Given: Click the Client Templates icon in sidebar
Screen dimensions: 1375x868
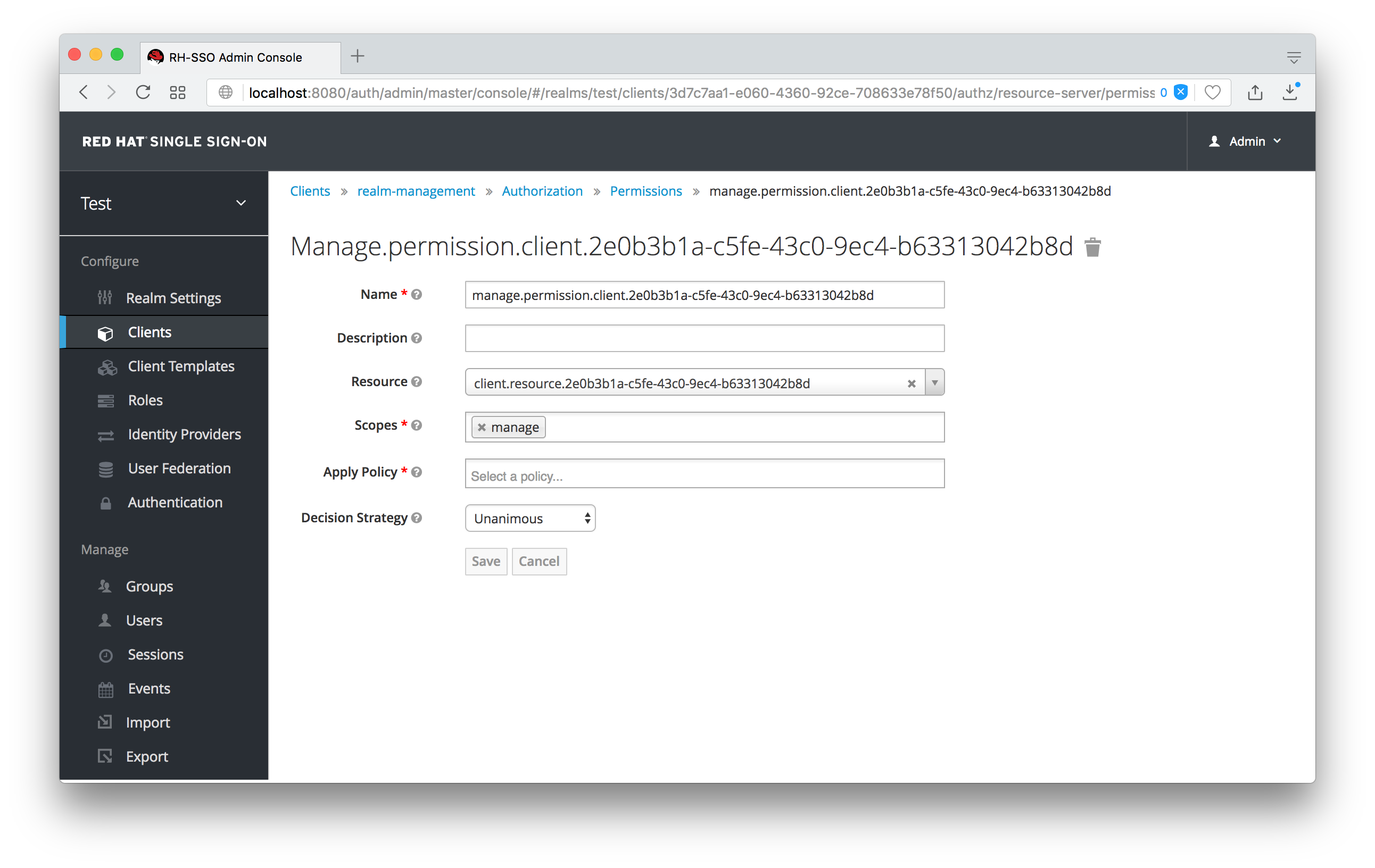Looking at the screenshot, I should click(108, 366).
